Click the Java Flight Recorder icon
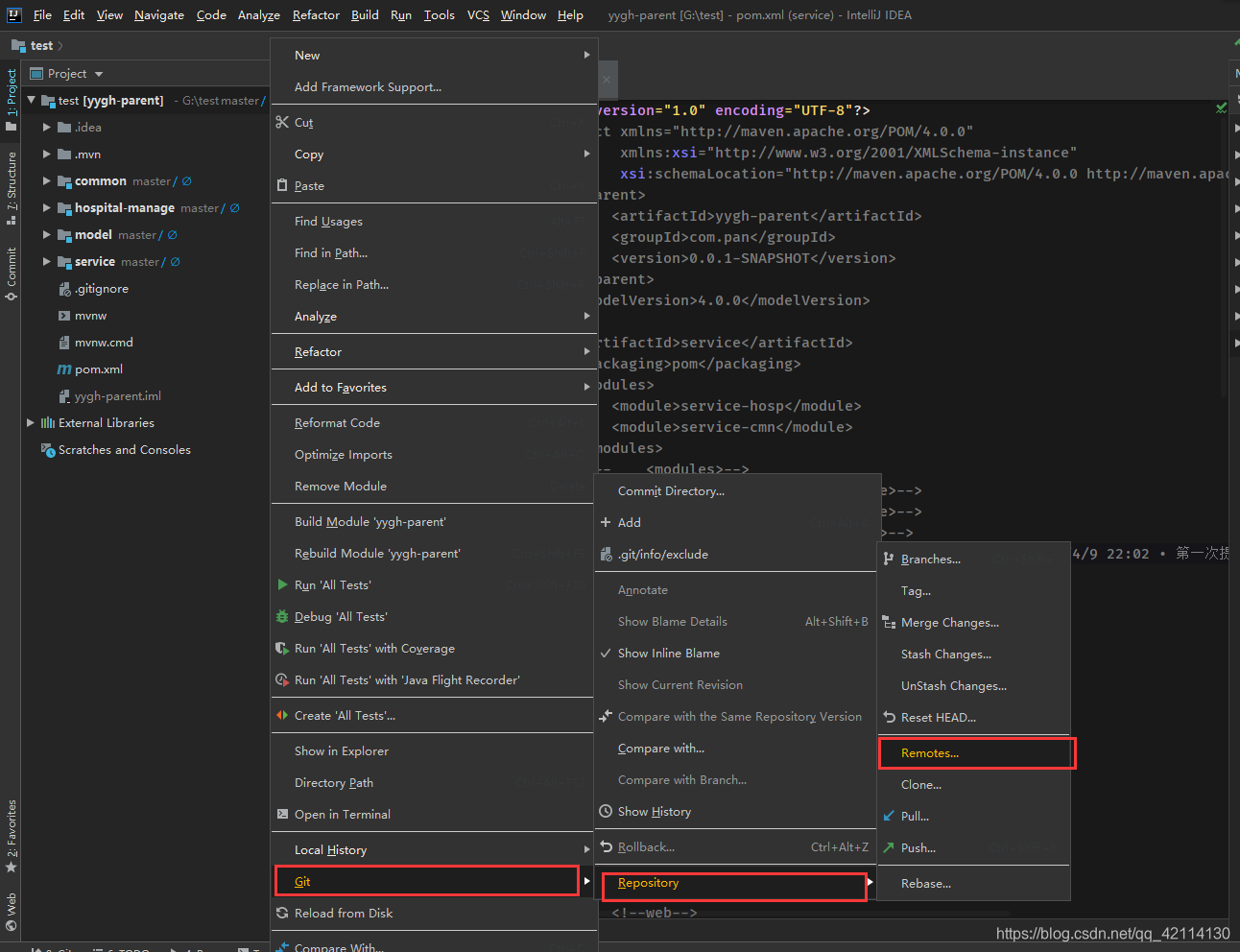This screenshot has height=952, width=1240. [282, 679]
